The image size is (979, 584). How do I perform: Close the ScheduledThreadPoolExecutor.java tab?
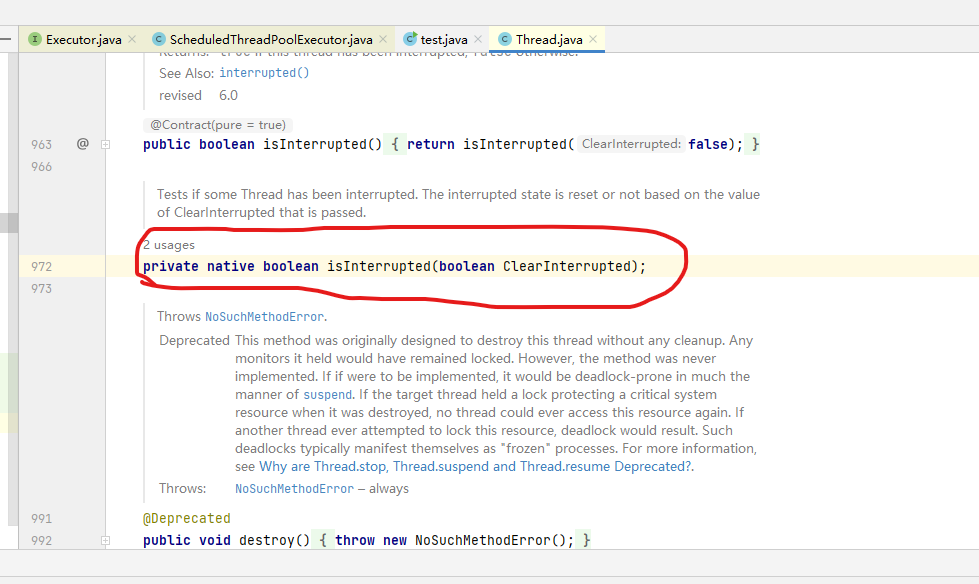coord(383,39)
